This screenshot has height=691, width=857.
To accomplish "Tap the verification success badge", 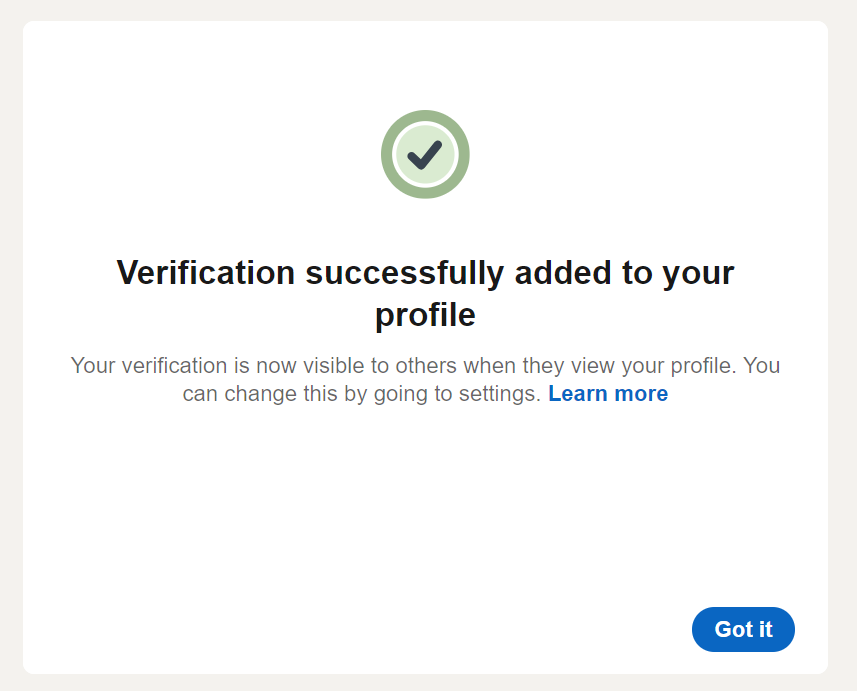I will tap(425, 154).
